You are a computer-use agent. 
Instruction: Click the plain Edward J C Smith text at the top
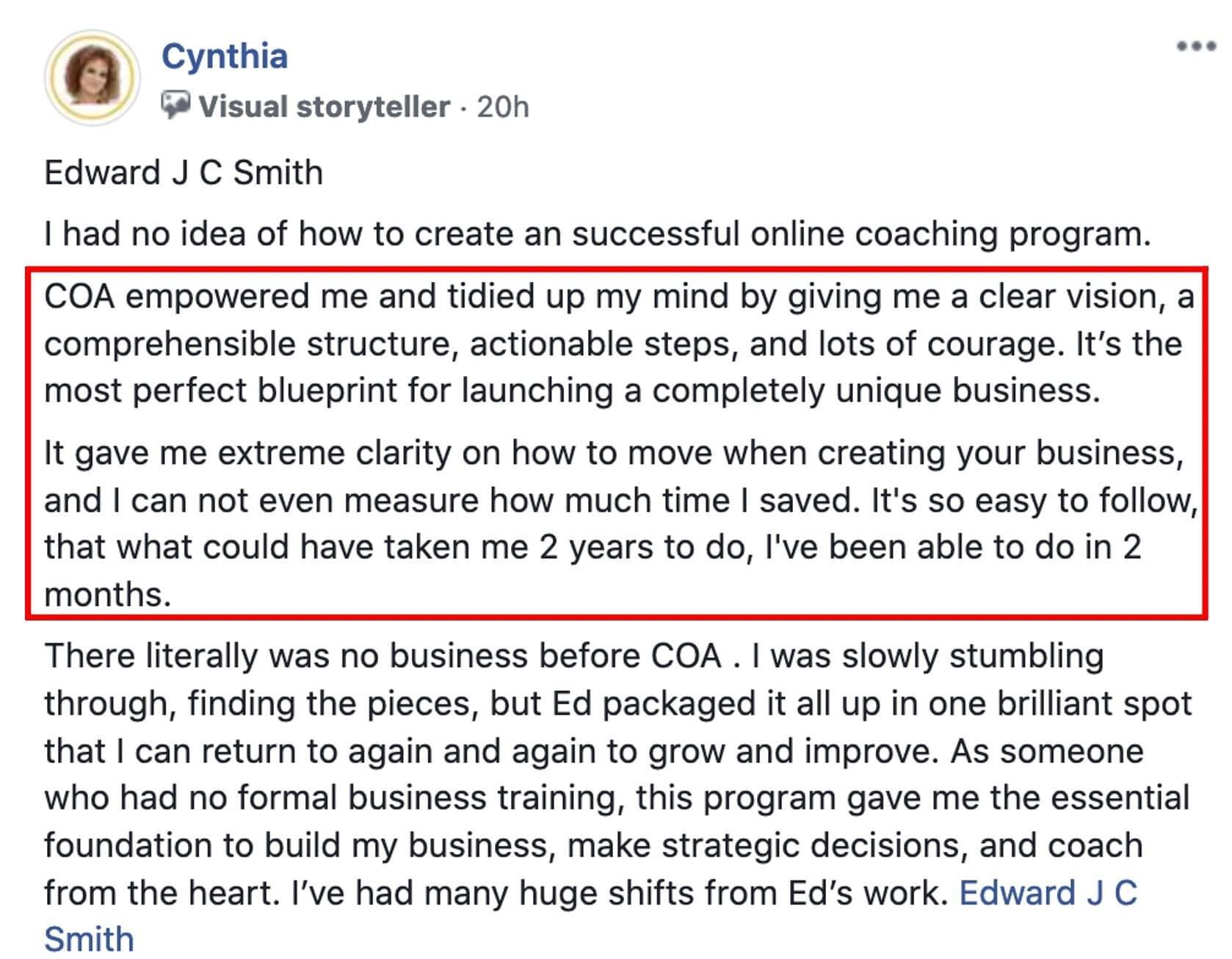click(184, 173)
